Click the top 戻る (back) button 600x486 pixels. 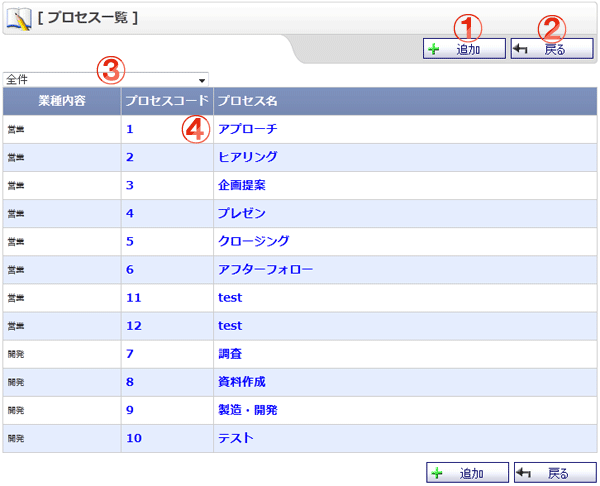552,49
